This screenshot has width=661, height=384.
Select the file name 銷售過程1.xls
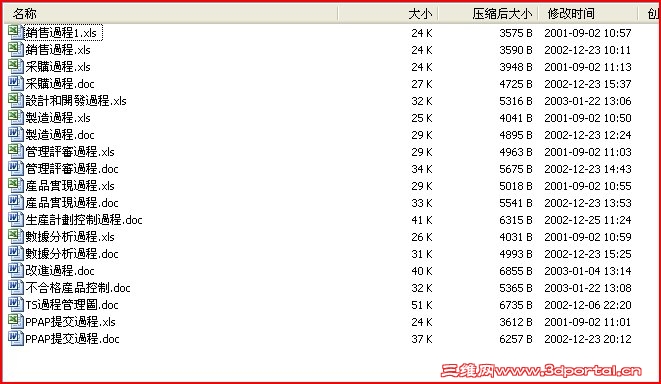click(x=61, y=33)
